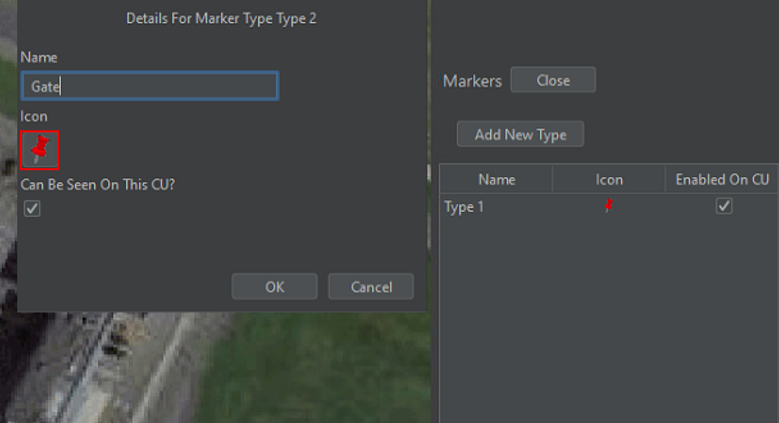779x423 pixels.
Task: Select the Type 1 row name cell
Action: point(496,206)
